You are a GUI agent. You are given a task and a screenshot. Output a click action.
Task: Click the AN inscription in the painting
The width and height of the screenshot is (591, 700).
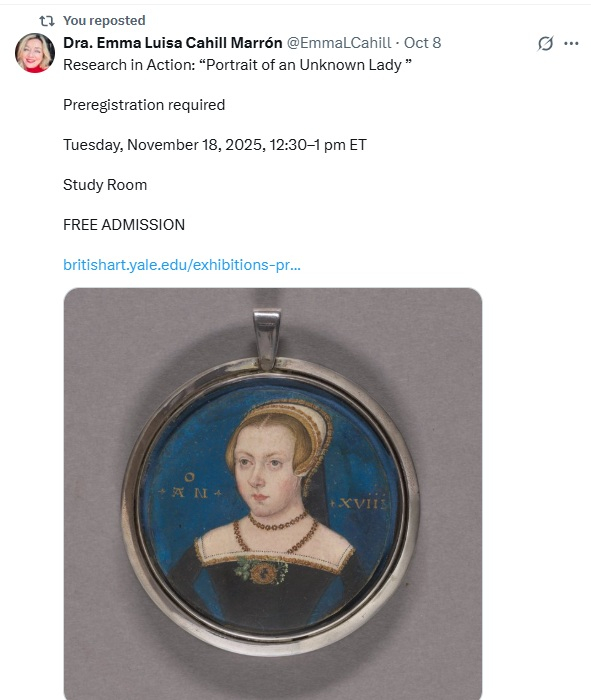click(x=191, y=488)
